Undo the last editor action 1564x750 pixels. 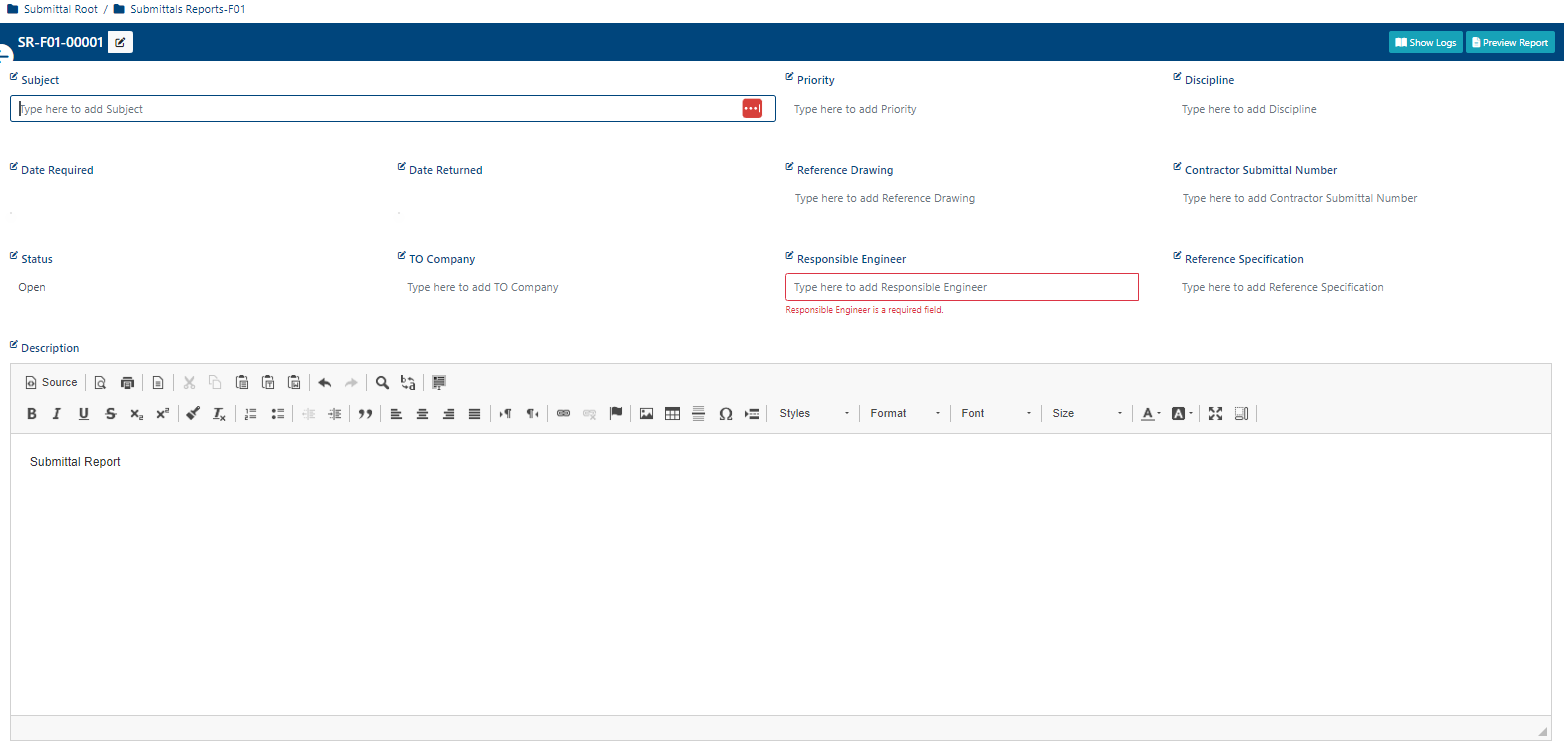[325, 382]
